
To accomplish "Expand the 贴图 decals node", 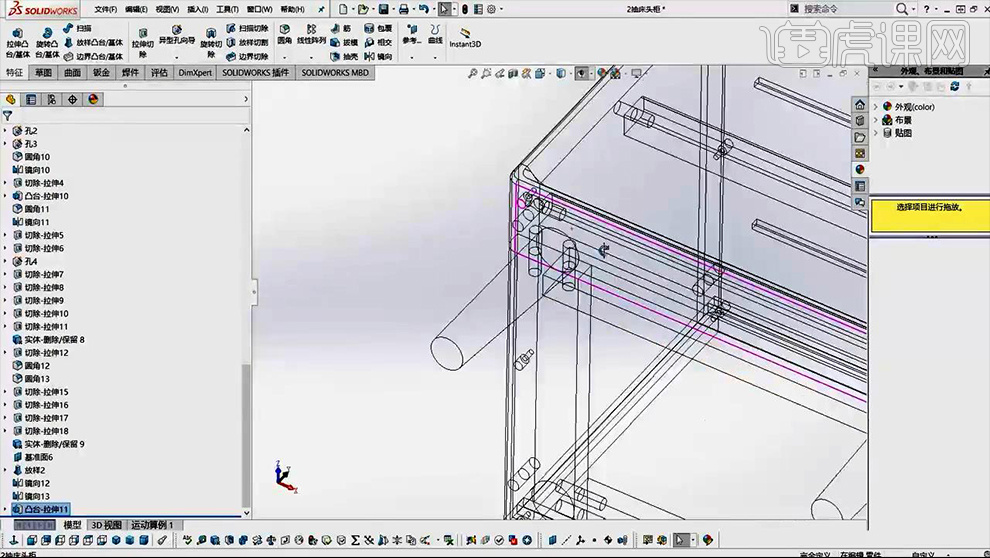I will [x=876, y=133].
